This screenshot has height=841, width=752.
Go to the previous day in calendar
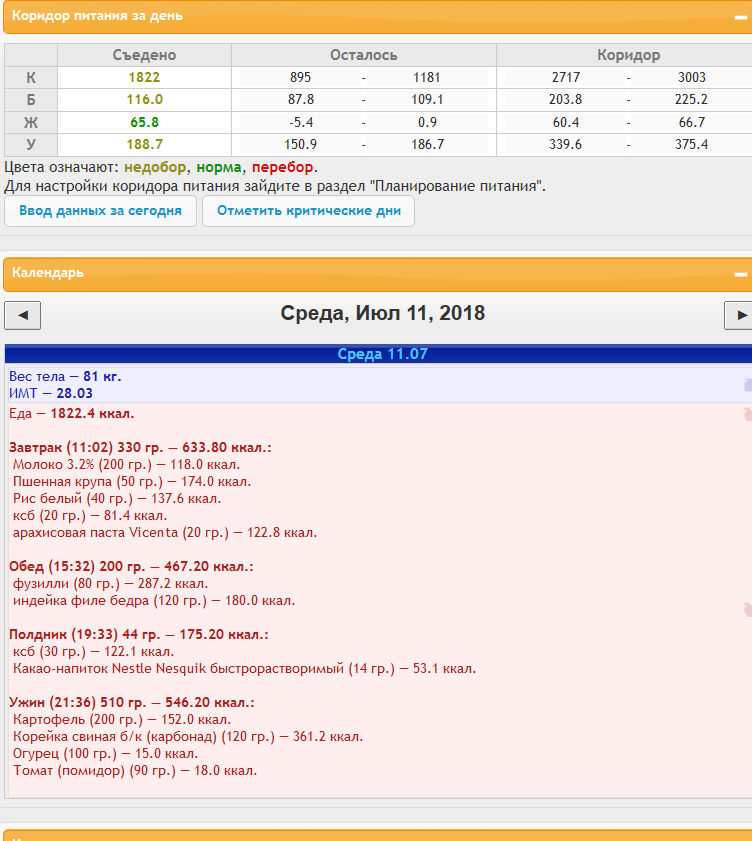(22, 315)
